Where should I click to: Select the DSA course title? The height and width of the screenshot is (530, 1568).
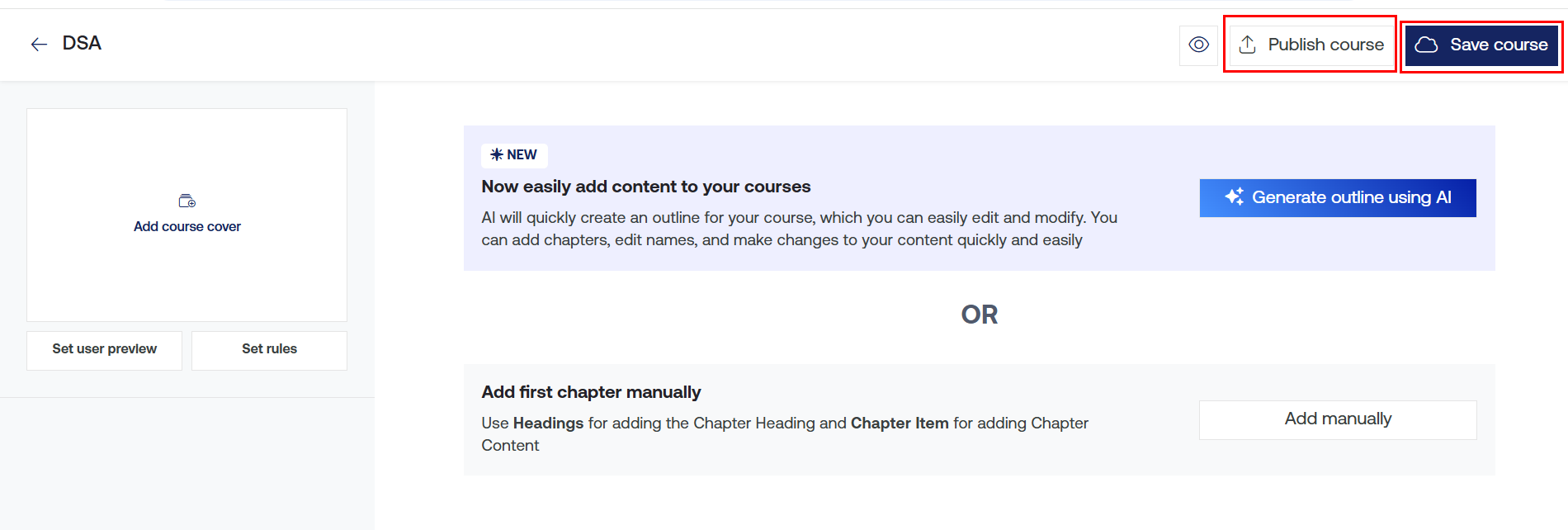click(82, 43)
